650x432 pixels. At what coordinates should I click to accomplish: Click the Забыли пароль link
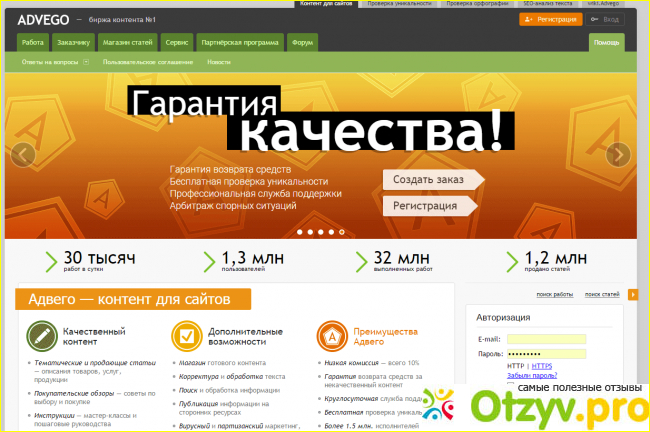pos(531,375)
